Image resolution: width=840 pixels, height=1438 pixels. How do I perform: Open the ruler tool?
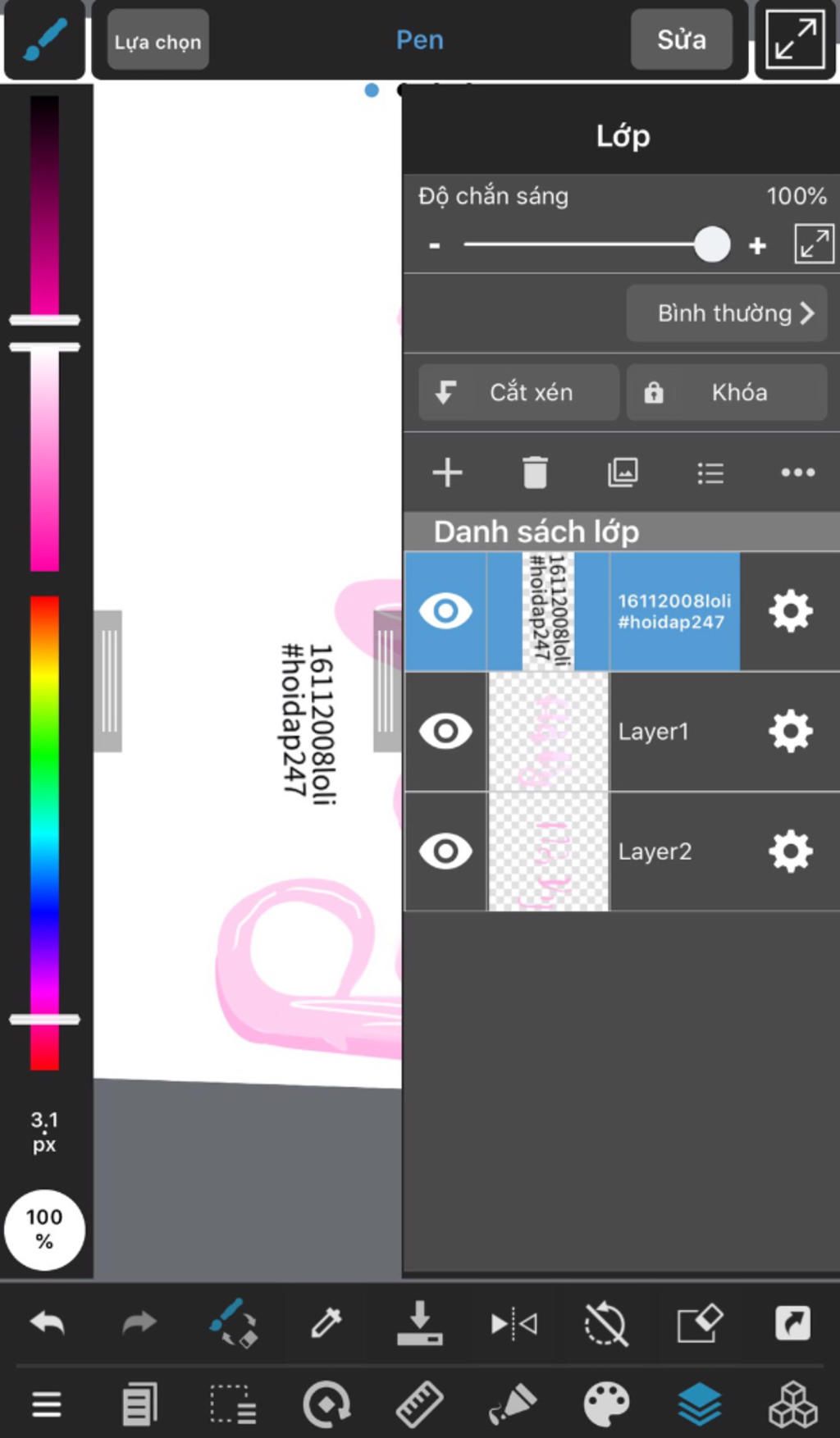click(x=419, y=1404)
